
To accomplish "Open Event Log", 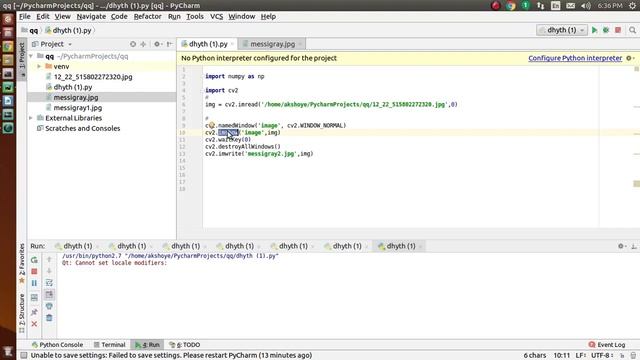I will (607, 345).
